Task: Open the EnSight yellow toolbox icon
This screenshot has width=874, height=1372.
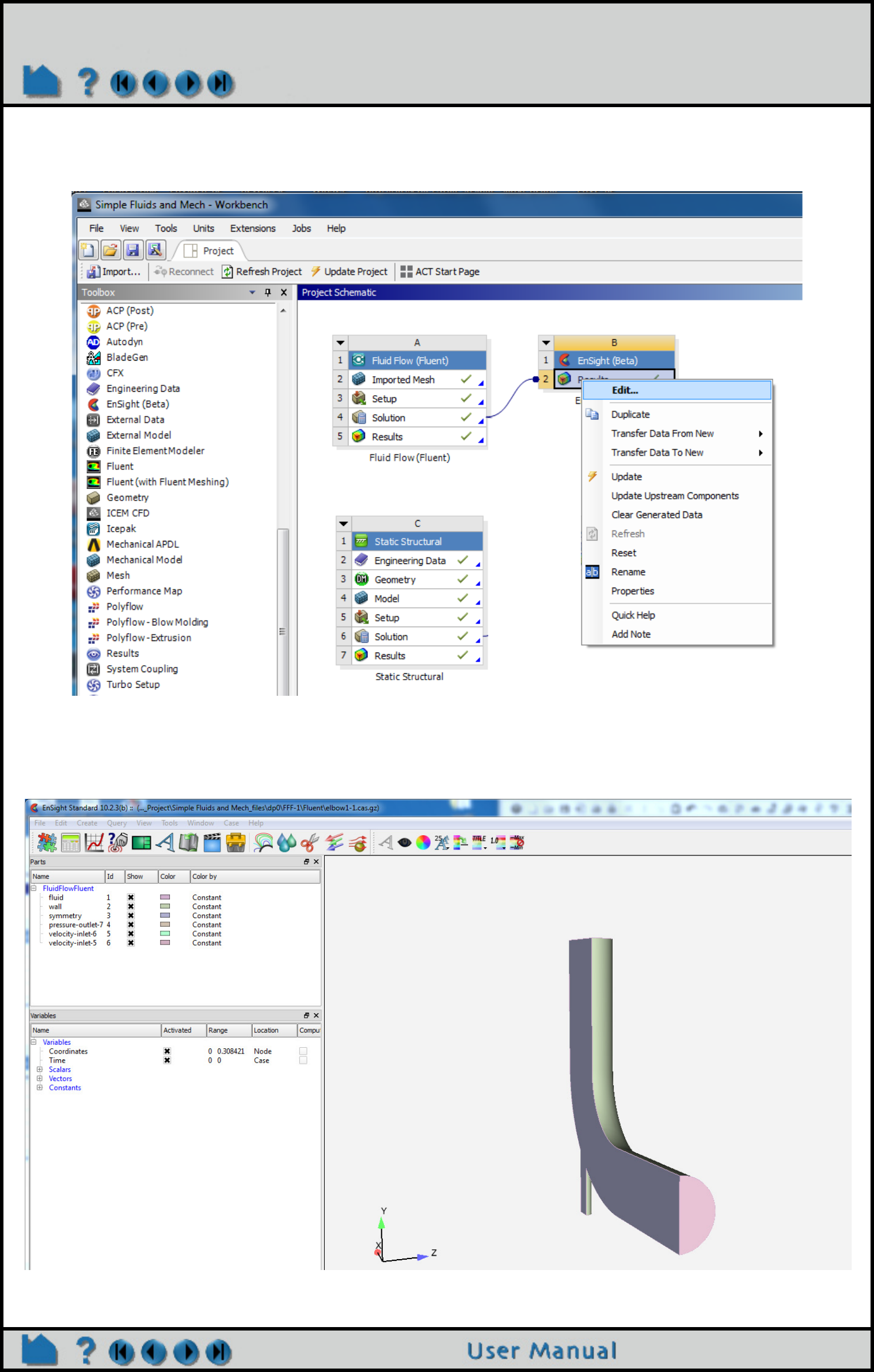Action: pos(235,843)
